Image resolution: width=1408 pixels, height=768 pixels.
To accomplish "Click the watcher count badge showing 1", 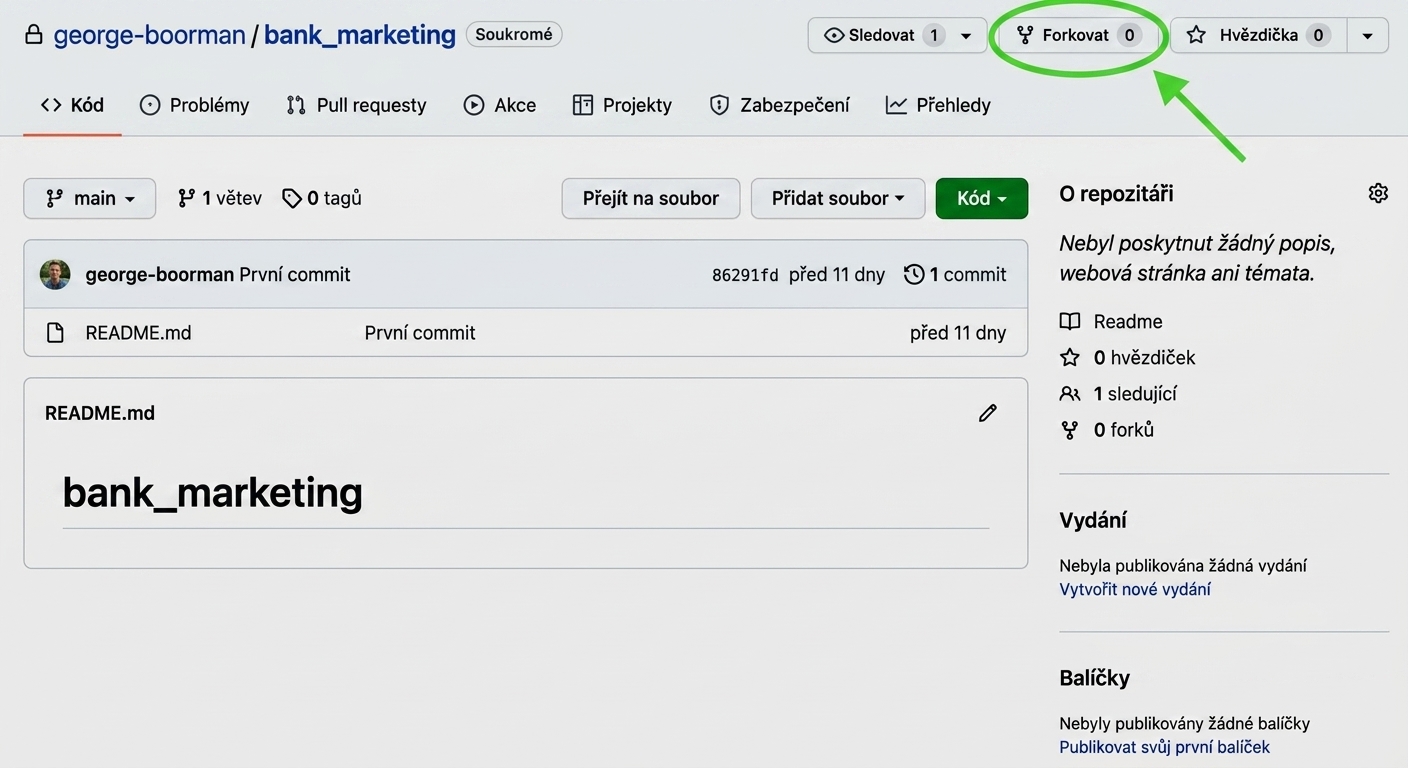I will pyautogui.click(x=934, y=35).
